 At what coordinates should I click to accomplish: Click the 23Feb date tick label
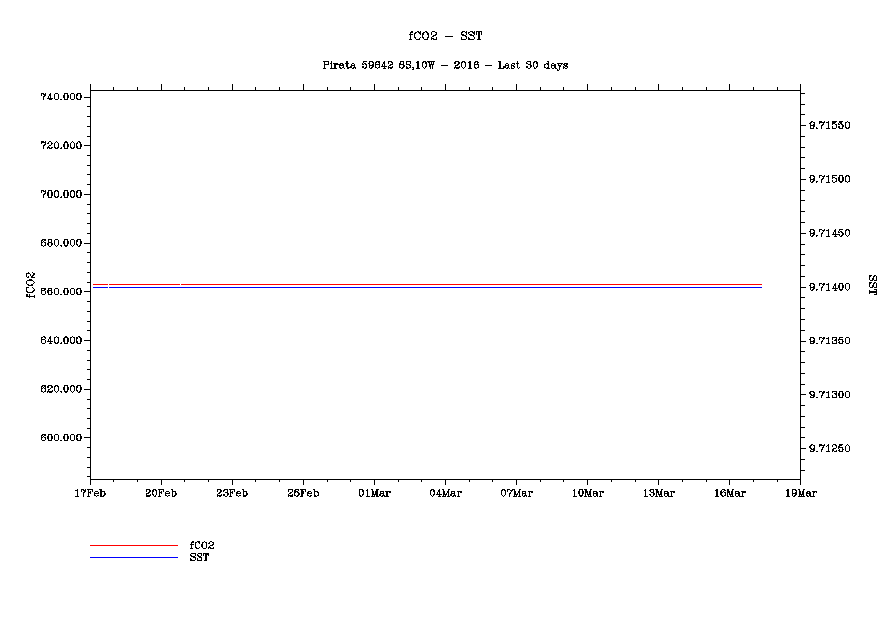click(232, 493)
